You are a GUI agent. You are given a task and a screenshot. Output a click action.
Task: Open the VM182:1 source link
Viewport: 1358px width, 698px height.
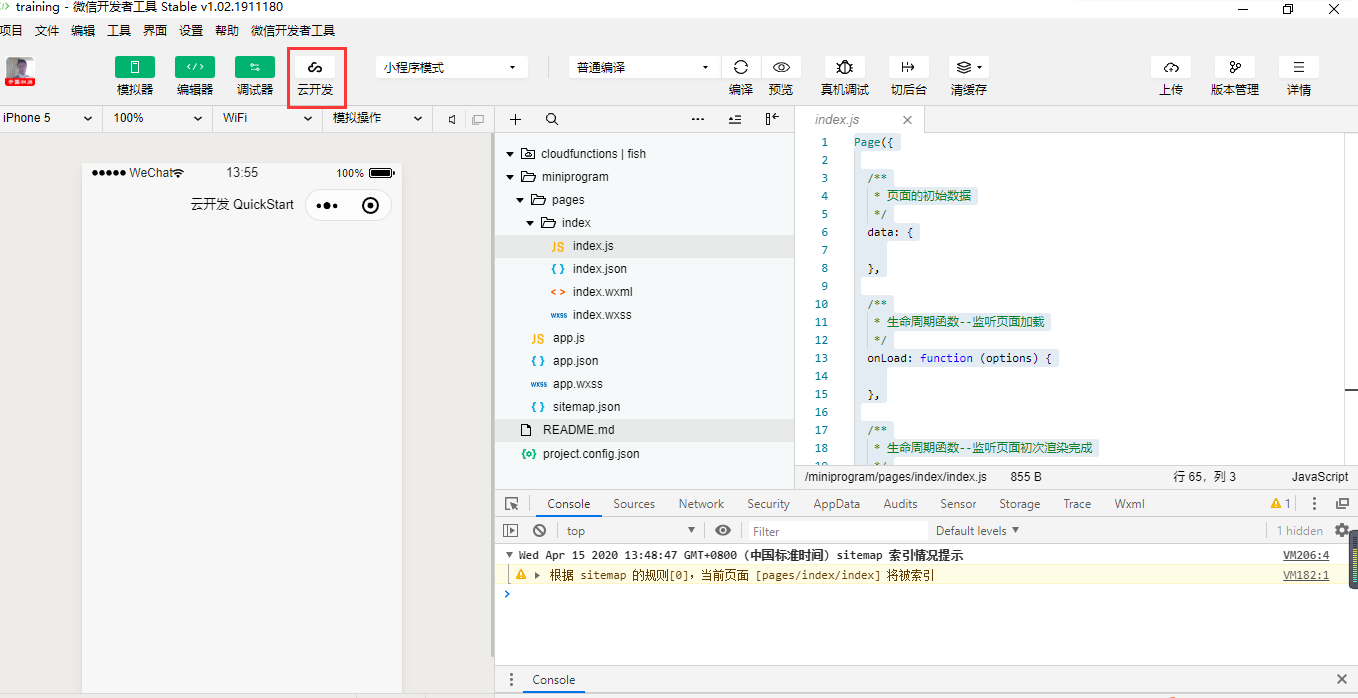1306,575
